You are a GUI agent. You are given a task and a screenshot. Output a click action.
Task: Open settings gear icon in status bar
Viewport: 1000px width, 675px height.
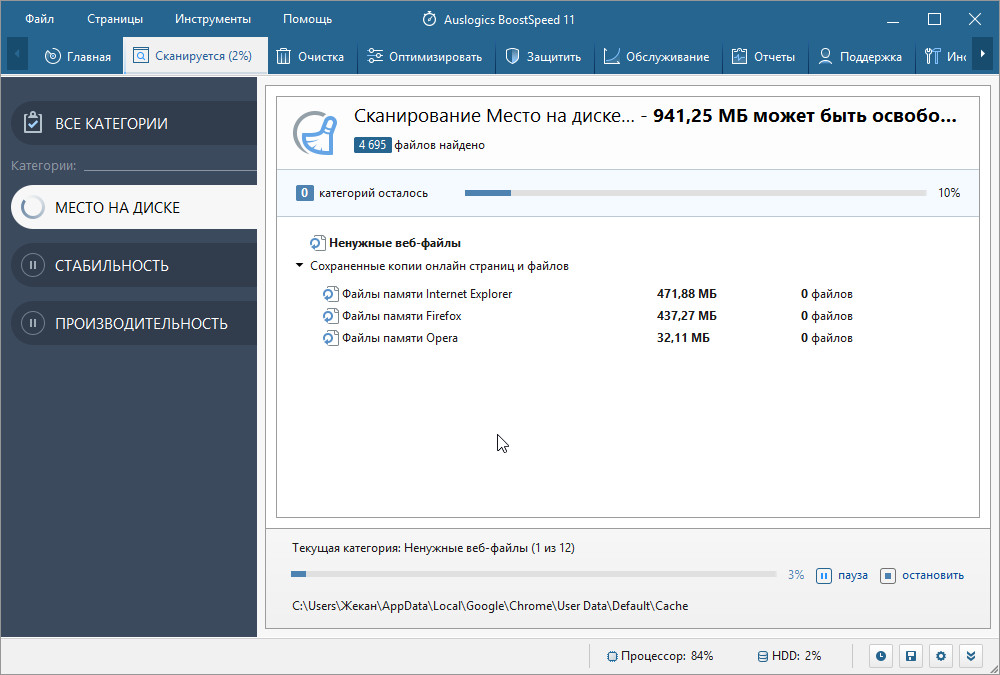point(941,656)
